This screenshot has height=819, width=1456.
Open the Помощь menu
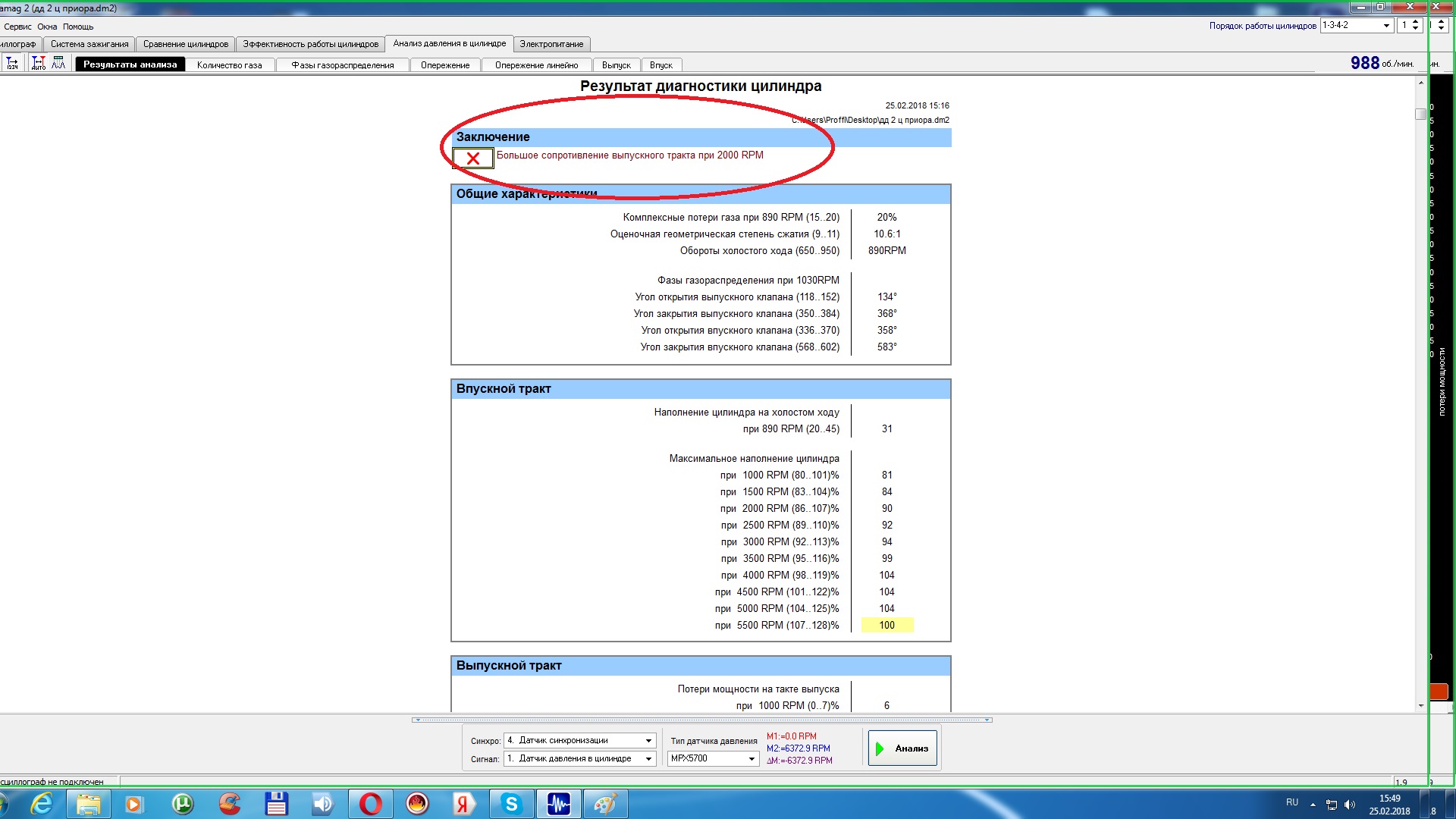click(x=78, y=27)
